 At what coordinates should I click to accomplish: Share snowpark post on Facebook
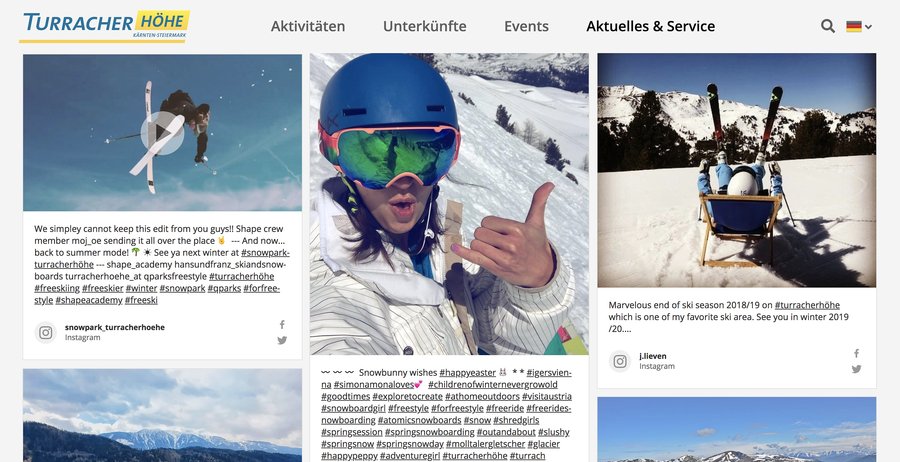pos(282,324)
